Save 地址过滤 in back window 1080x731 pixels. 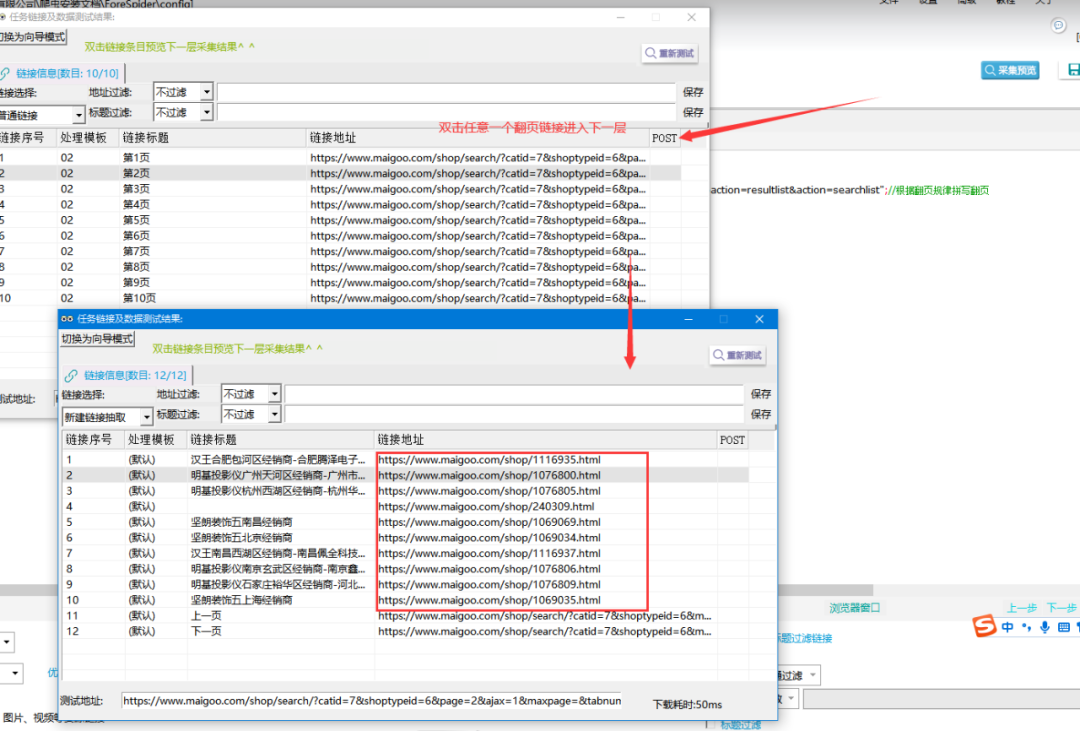693,92
